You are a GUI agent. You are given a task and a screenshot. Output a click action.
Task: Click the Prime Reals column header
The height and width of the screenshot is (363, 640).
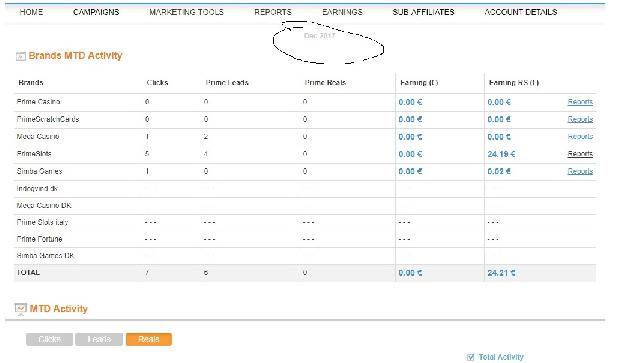coord(325,82)
